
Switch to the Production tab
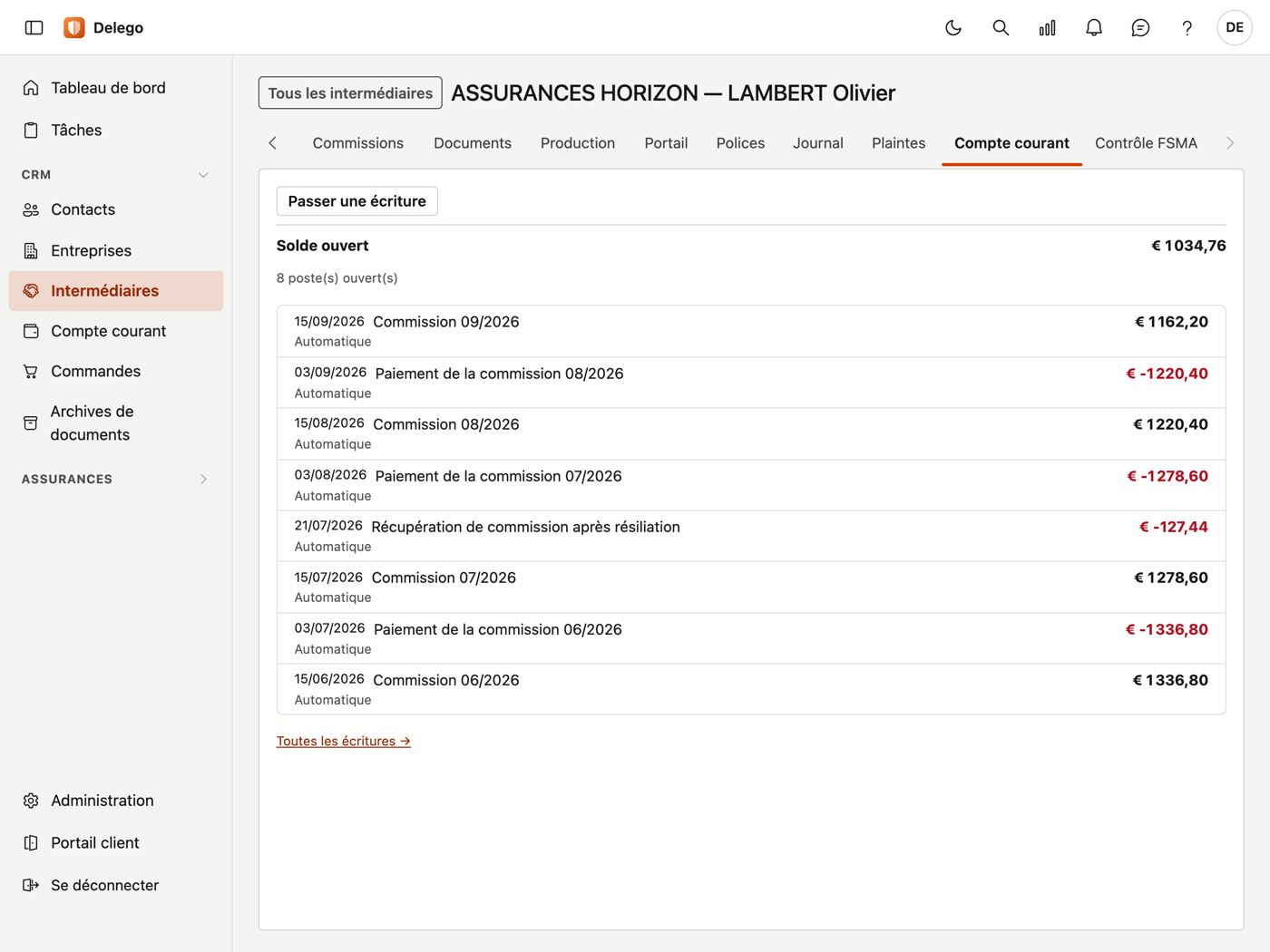coord(578,143)
